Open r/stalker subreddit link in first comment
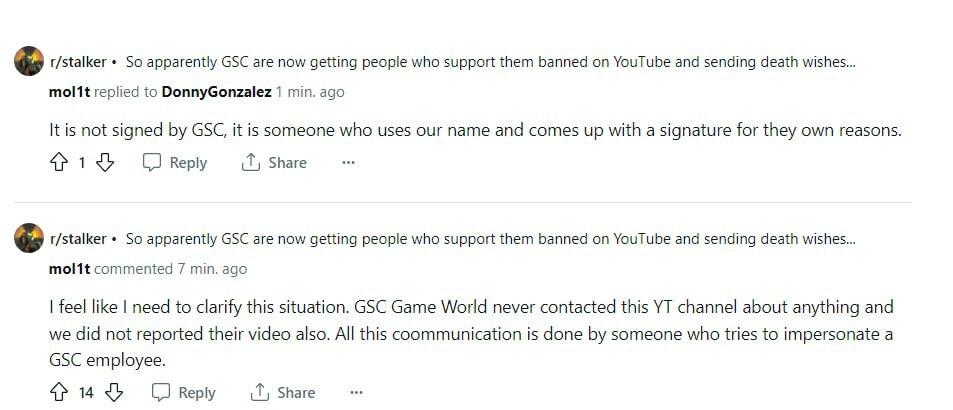This screenshot has height=410, width=953. (x=77, y=62)
